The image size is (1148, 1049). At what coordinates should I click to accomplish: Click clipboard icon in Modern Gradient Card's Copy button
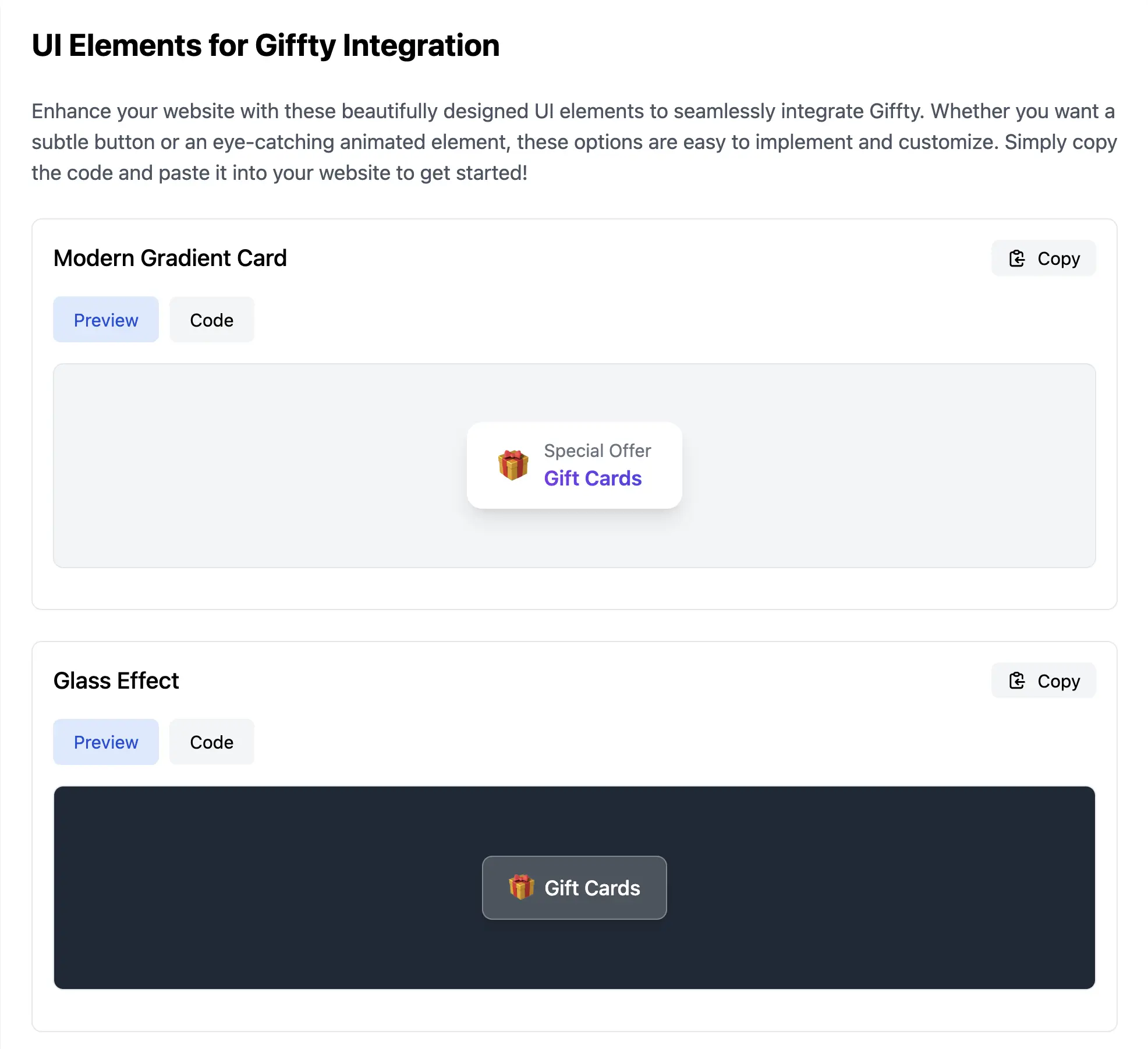[x=1016, y=258]
